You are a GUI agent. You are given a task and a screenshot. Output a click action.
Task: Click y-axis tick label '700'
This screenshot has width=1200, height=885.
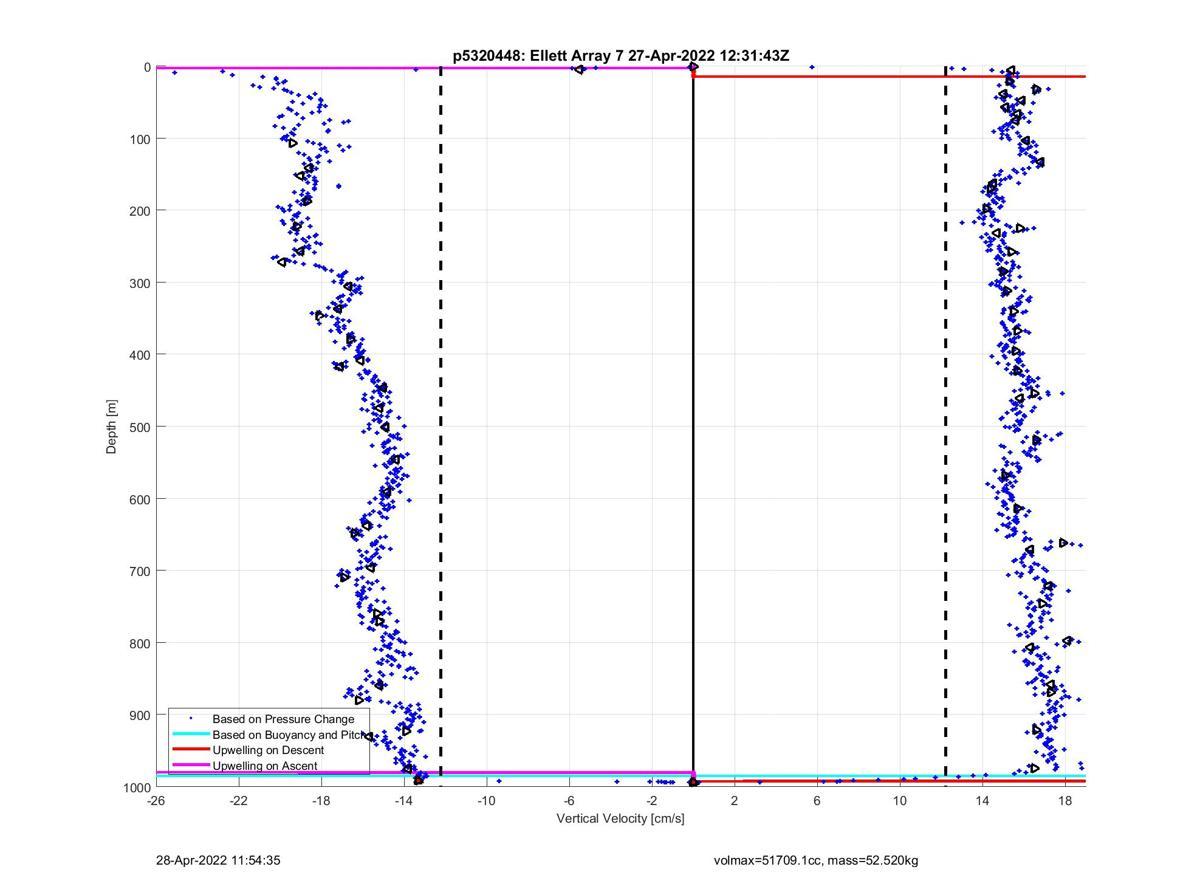[x=139, y=571]
